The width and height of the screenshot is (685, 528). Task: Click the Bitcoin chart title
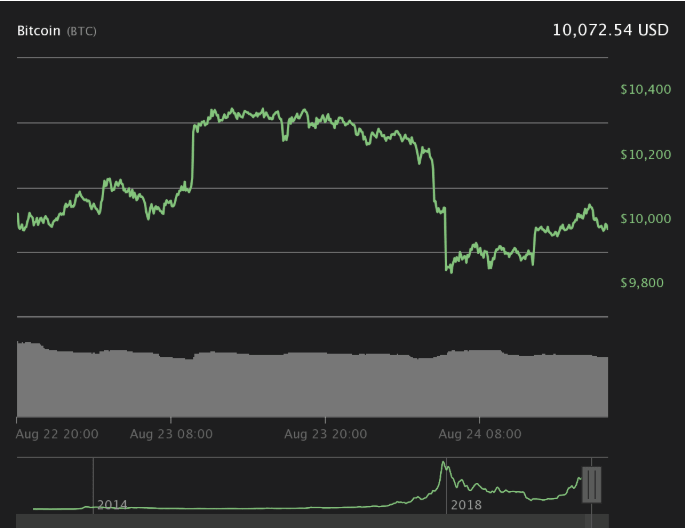pos(38,31)
